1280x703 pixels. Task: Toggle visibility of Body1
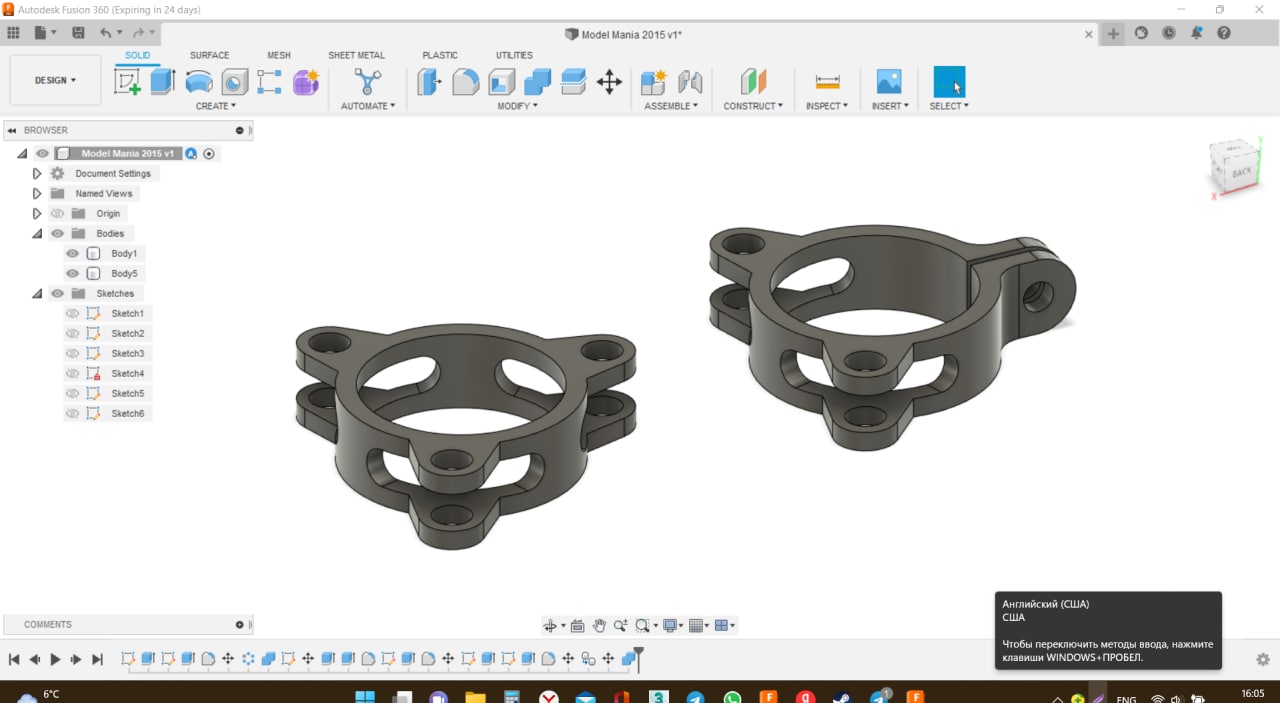click(72, 254)
